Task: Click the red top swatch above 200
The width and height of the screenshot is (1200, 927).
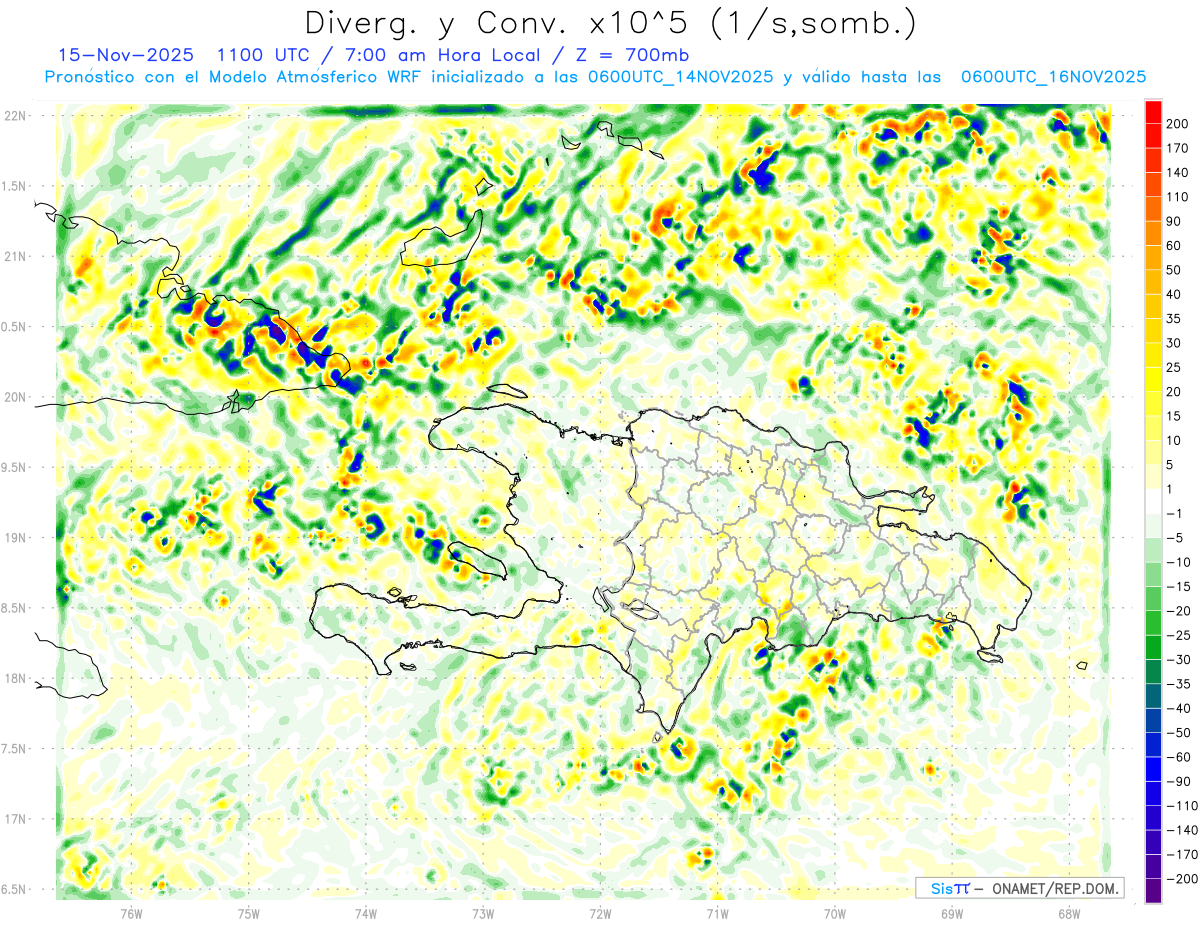Action: point(1153,112)
